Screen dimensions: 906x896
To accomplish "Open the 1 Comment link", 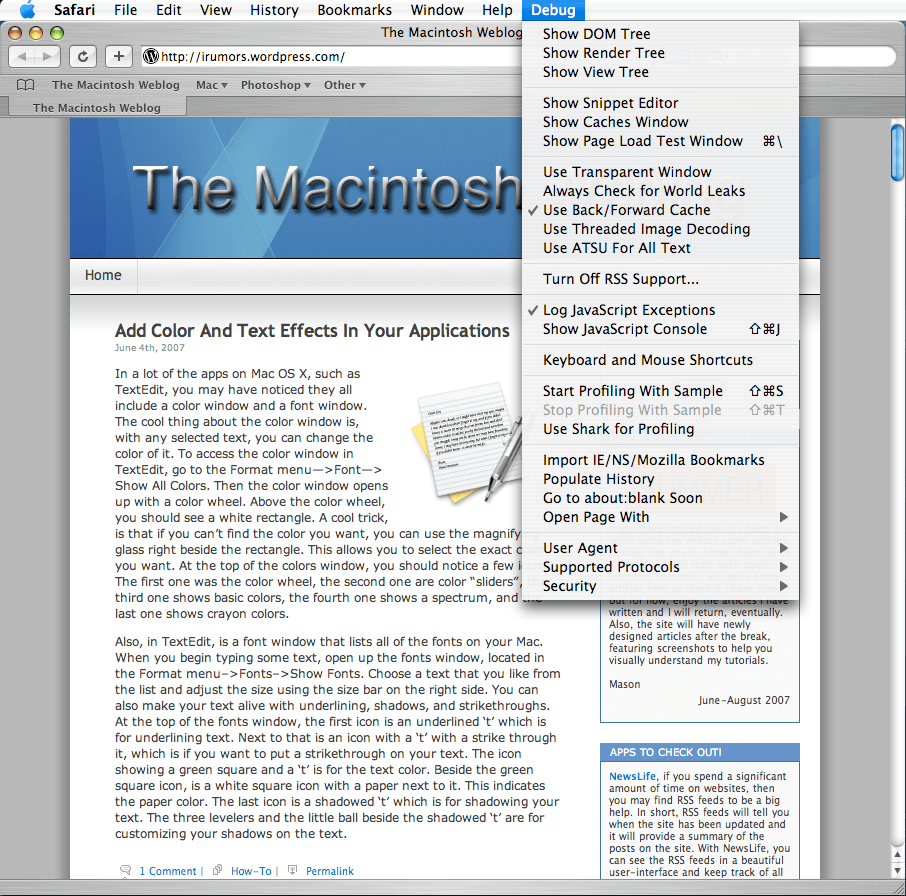I will coord(168,871).
